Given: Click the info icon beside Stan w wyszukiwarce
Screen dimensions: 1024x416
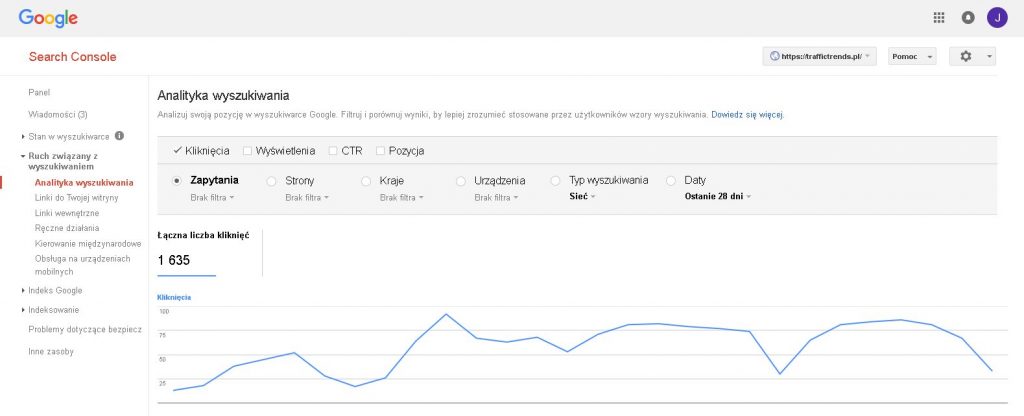Looking at the screenshot, I should (x=119, y=136).
